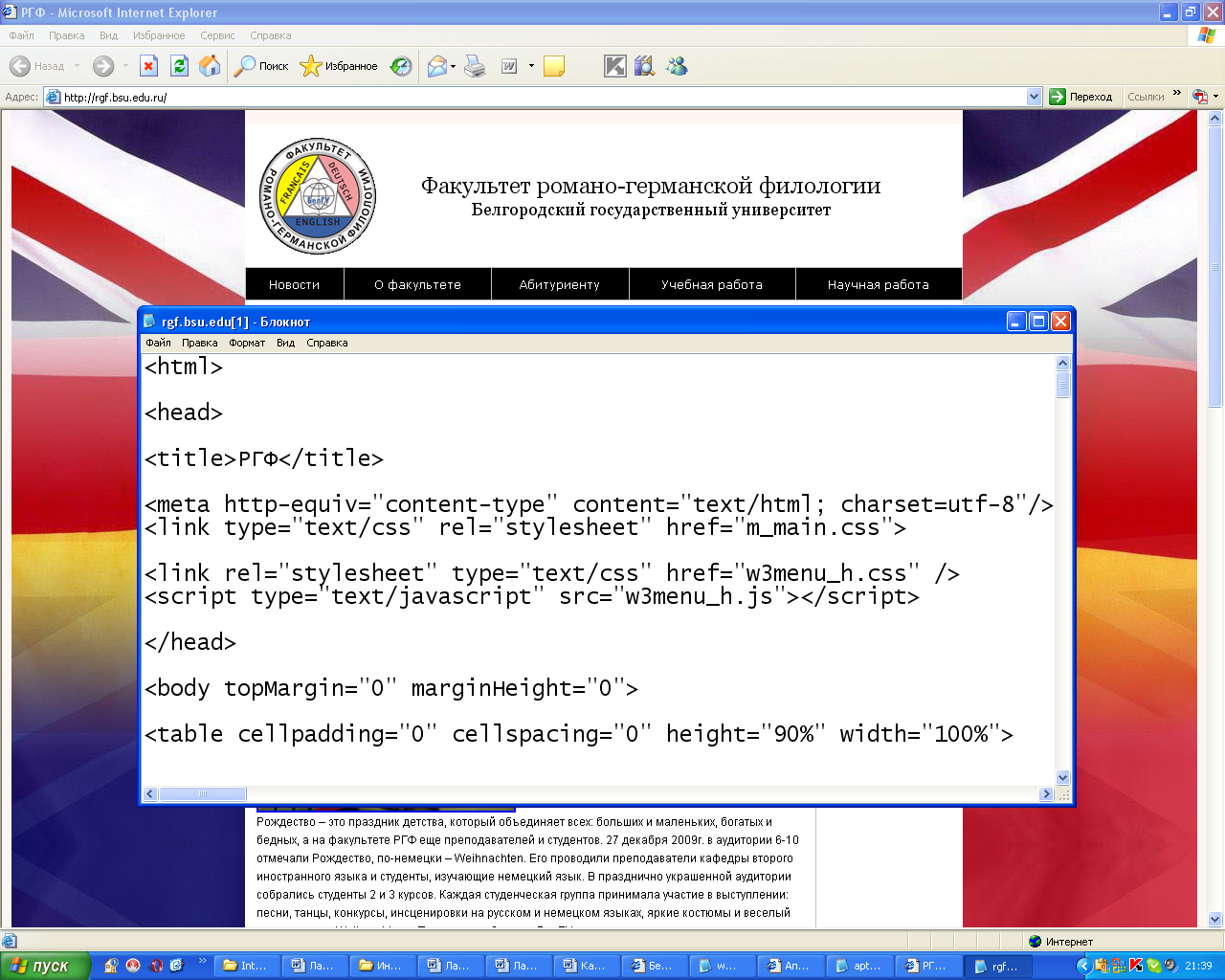Open Файл menu in Internet Explorer
Viewport: 1225px width, 980px height.
pos(21,35)
